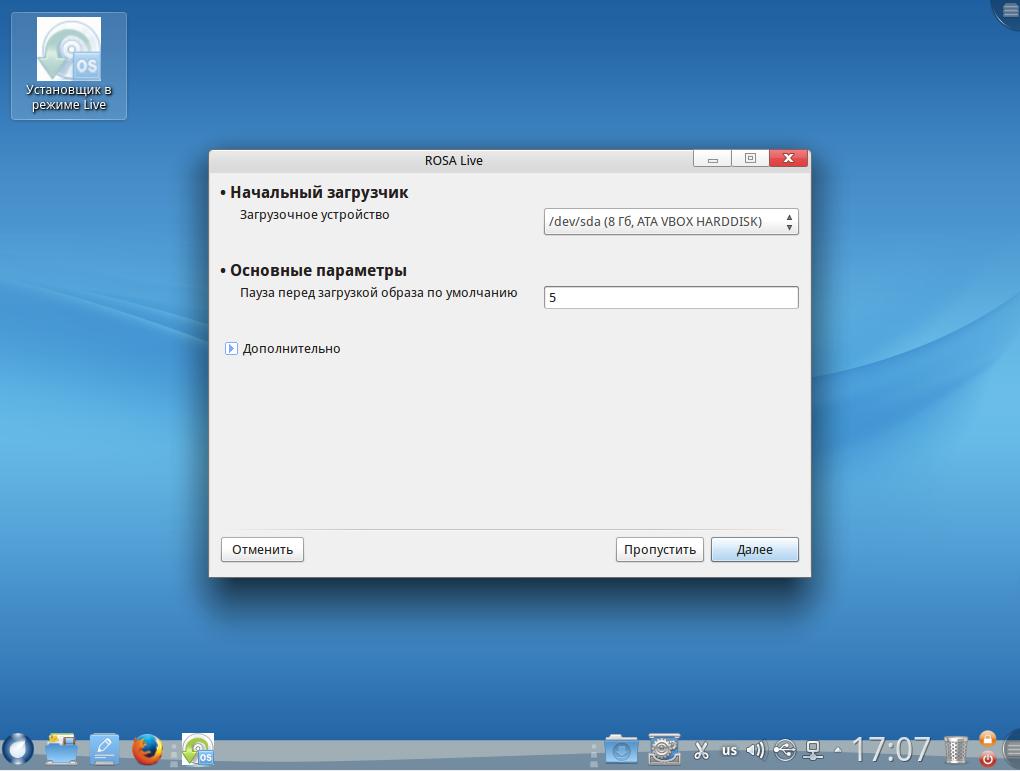Click the 'Отменить' button
Image resolution: width=1020 pixels, height=771 pixels.
(x=262, y=549)
